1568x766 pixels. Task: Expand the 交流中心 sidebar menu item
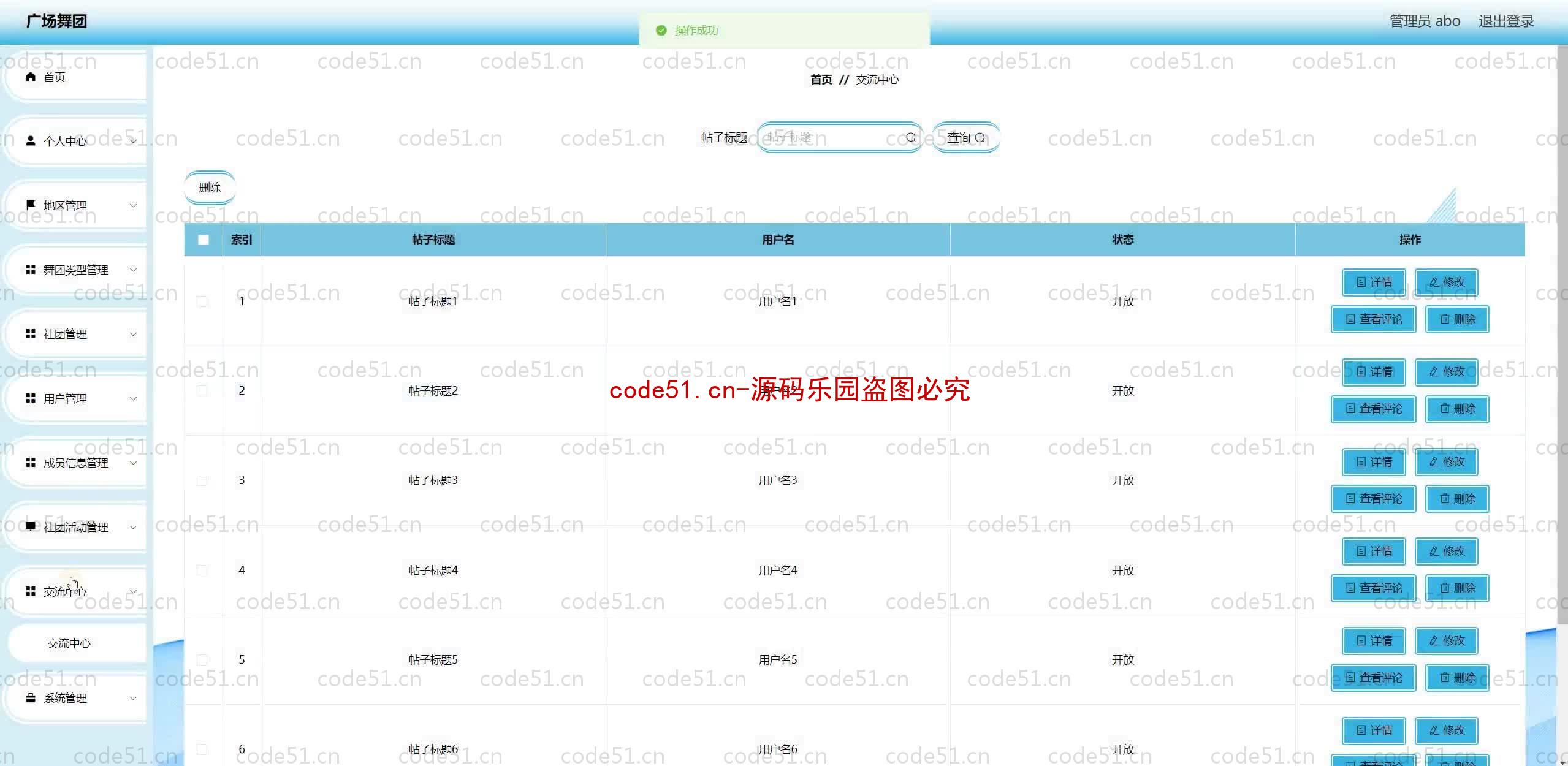click(76, 591)
